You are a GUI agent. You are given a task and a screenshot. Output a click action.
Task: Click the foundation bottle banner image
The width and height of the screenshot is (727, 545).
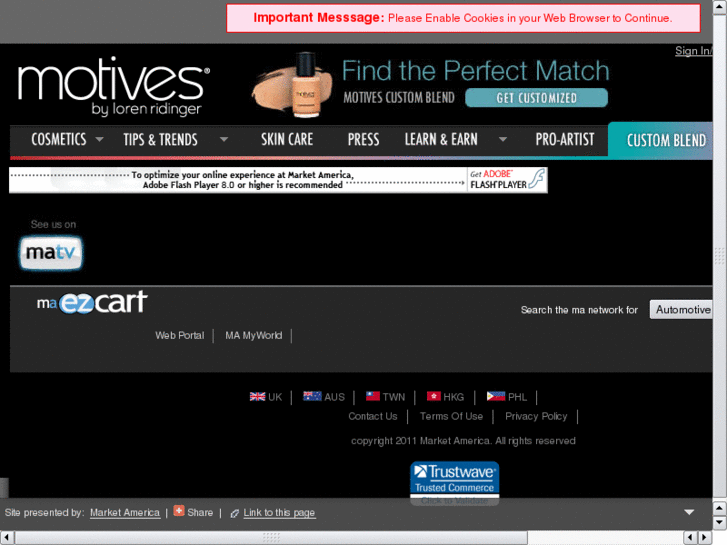293,85
